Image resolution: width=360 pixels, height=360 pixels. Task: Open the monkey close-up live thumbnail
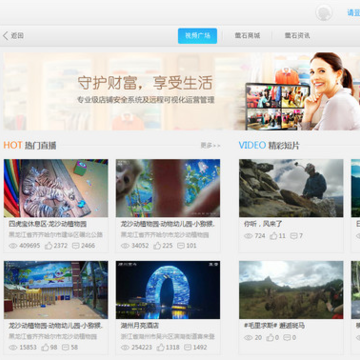[x=168, y=188]
